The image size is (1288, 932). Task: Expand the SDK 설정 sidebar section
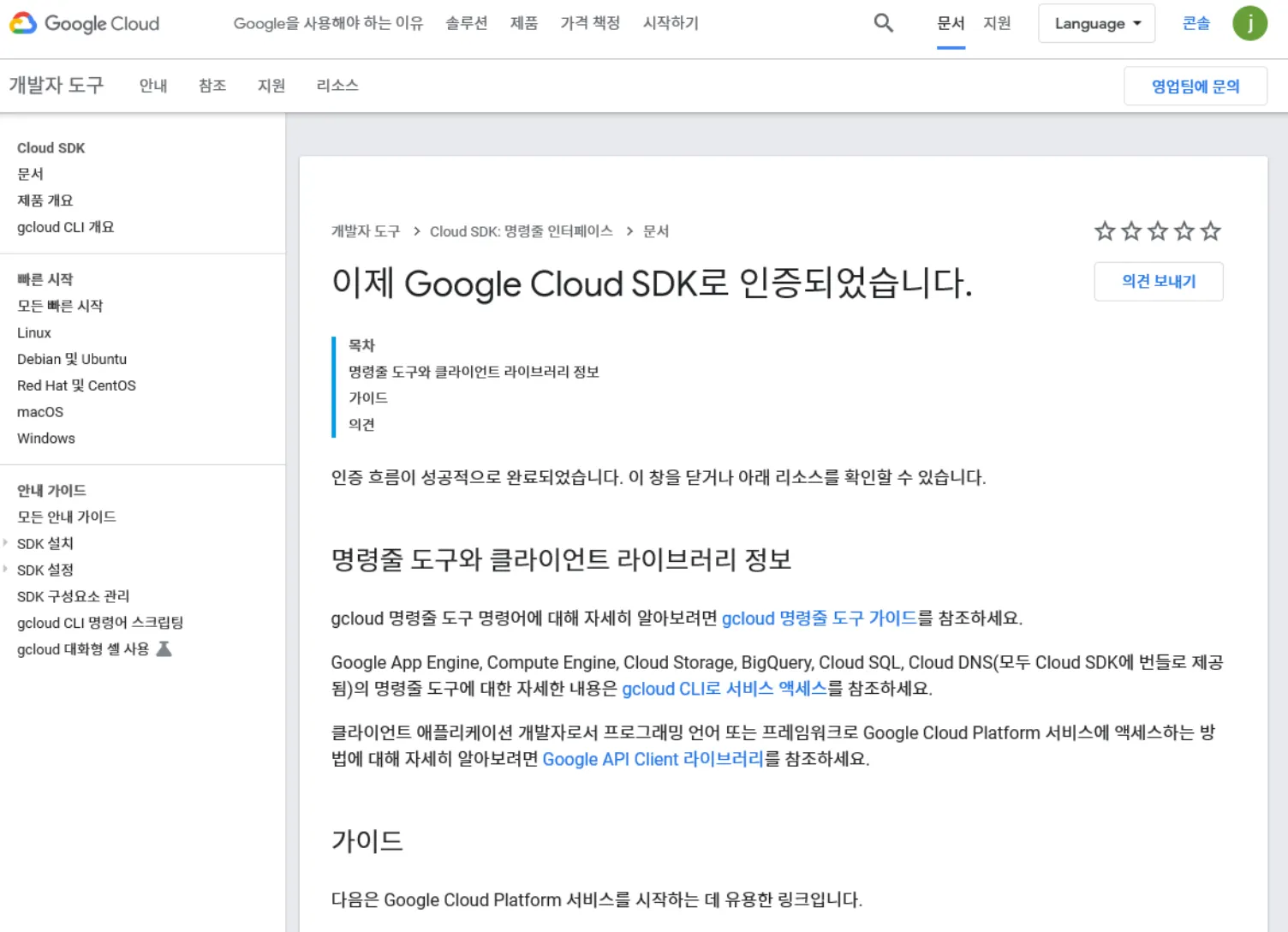coord(6,570)
